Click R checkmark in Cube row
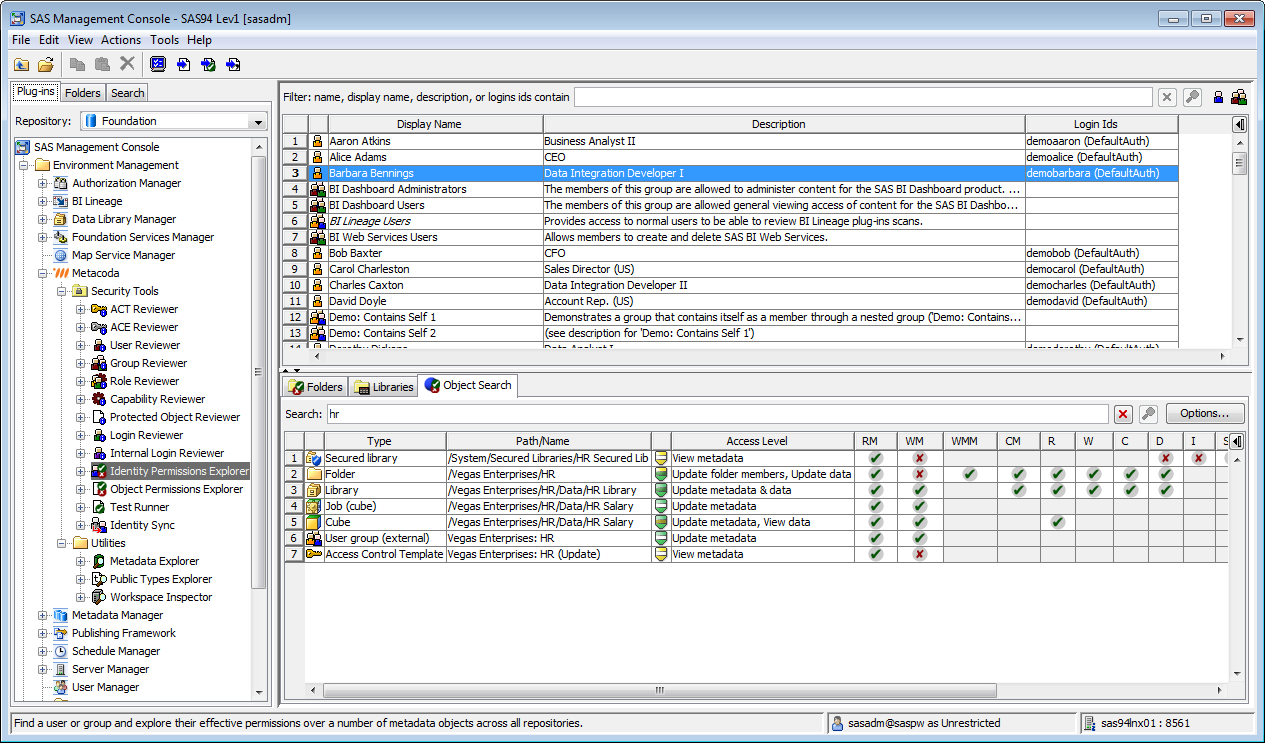Image resolution: width=1265 pixels, height=743 pixels. point(1057,522)
